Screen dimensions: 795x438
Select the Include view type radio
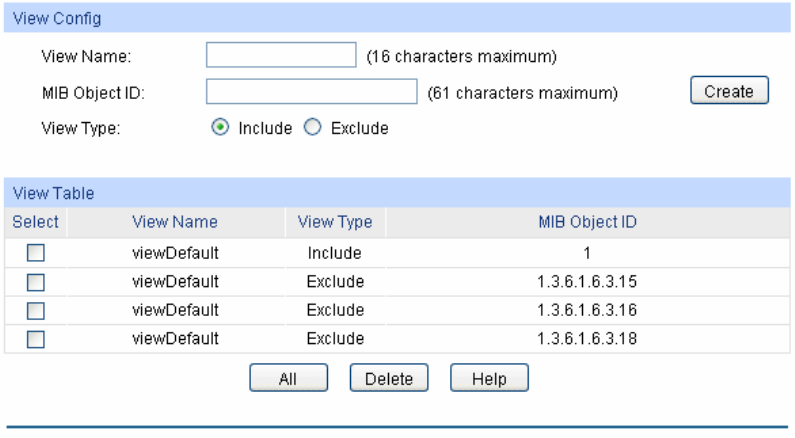[x=220, y=128]
